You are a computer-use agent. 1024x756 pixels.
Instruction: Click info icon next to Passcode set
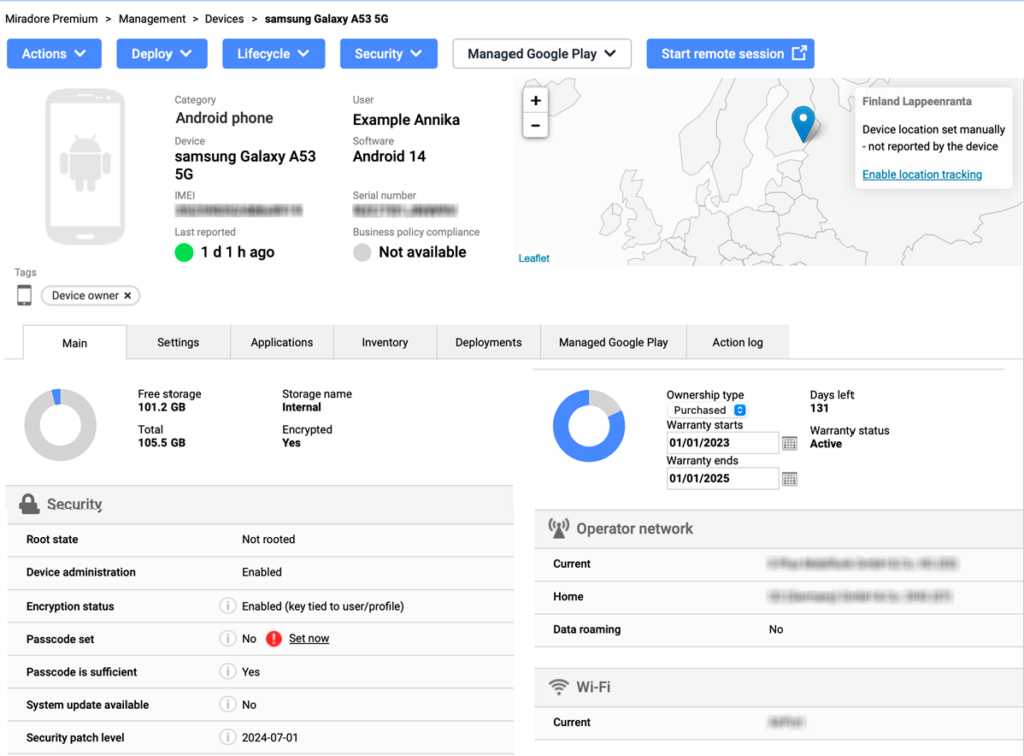pos(227,638)
